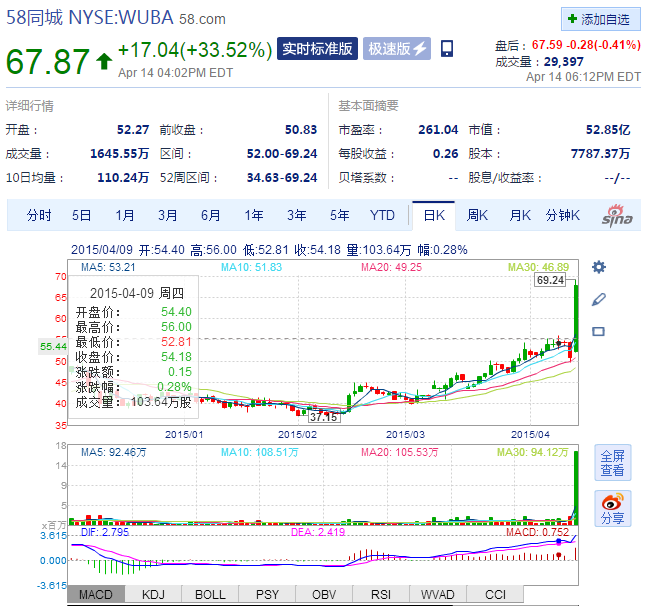Switch to 实时标准版 mode
The image size is (654, 606).
(317, 48)
